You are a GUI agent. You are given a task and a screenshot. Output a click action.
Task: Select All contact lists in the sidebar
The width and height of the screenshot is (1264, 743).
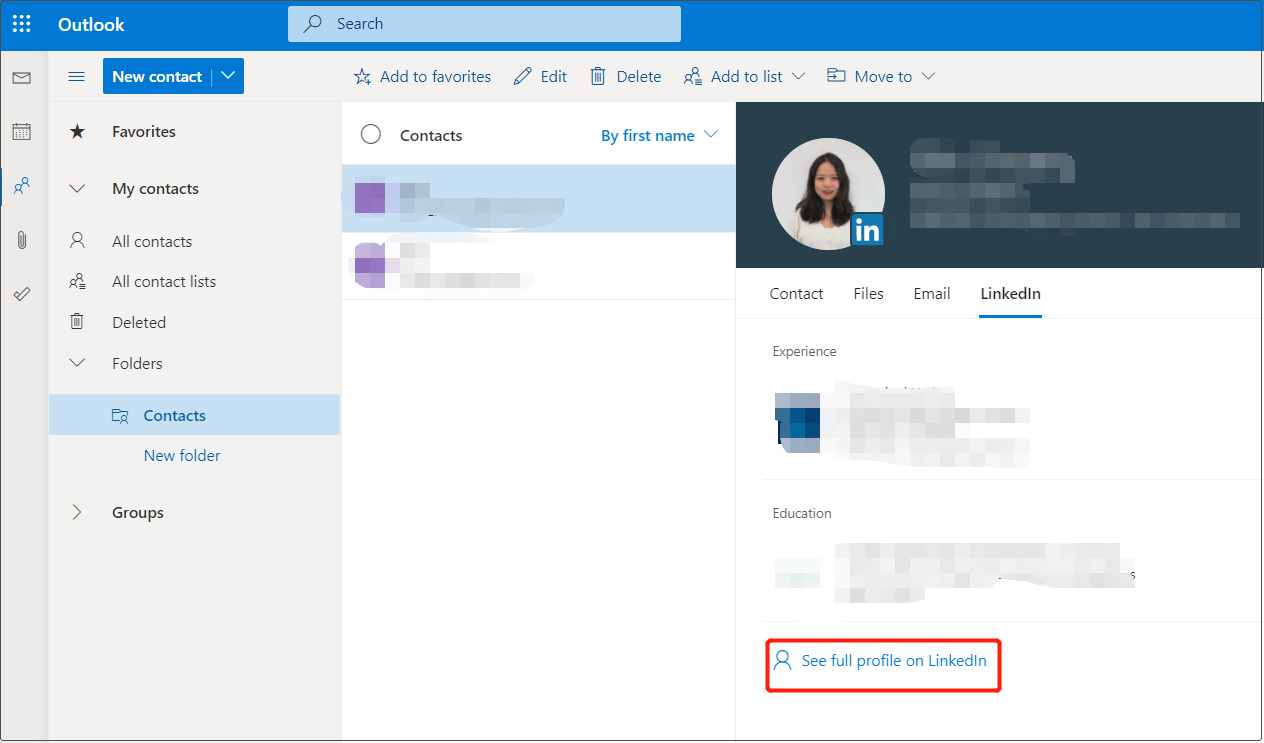coord(164,282)
